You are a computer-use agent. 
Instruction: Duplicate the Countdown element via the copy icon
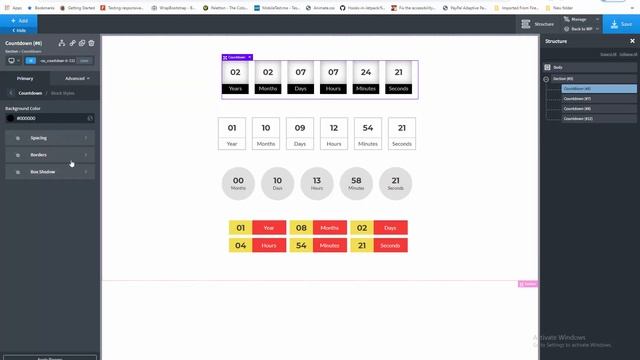pos(82,43)
